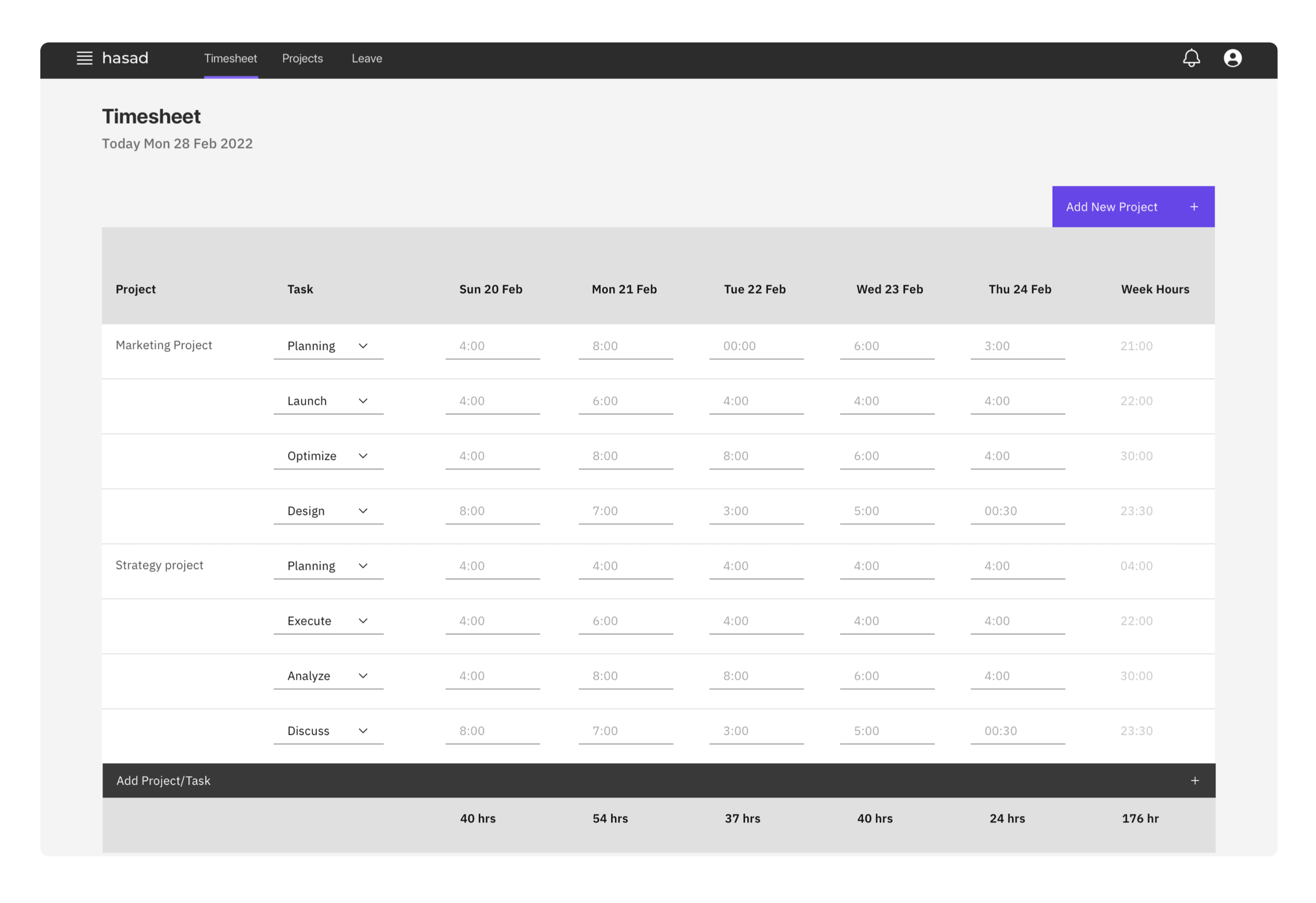1316x903 pixels.
Task: Click the notifications bell icon
Action: tap(1191, 58)
